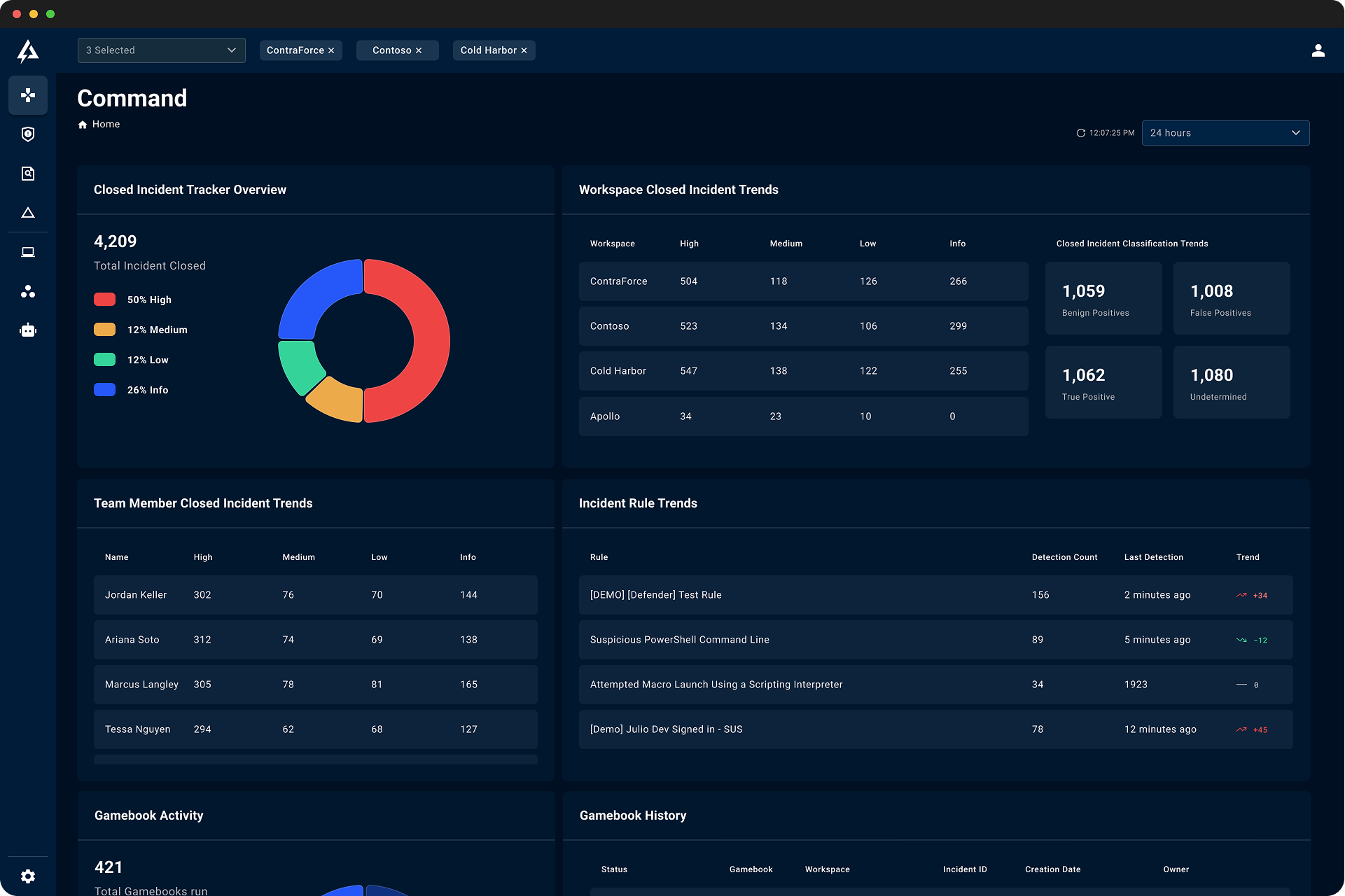This screenshot has width=1345, height=896.
Task: Click the Suspicious PowerShell Command Line rule
Action: [x=679, y=640]
